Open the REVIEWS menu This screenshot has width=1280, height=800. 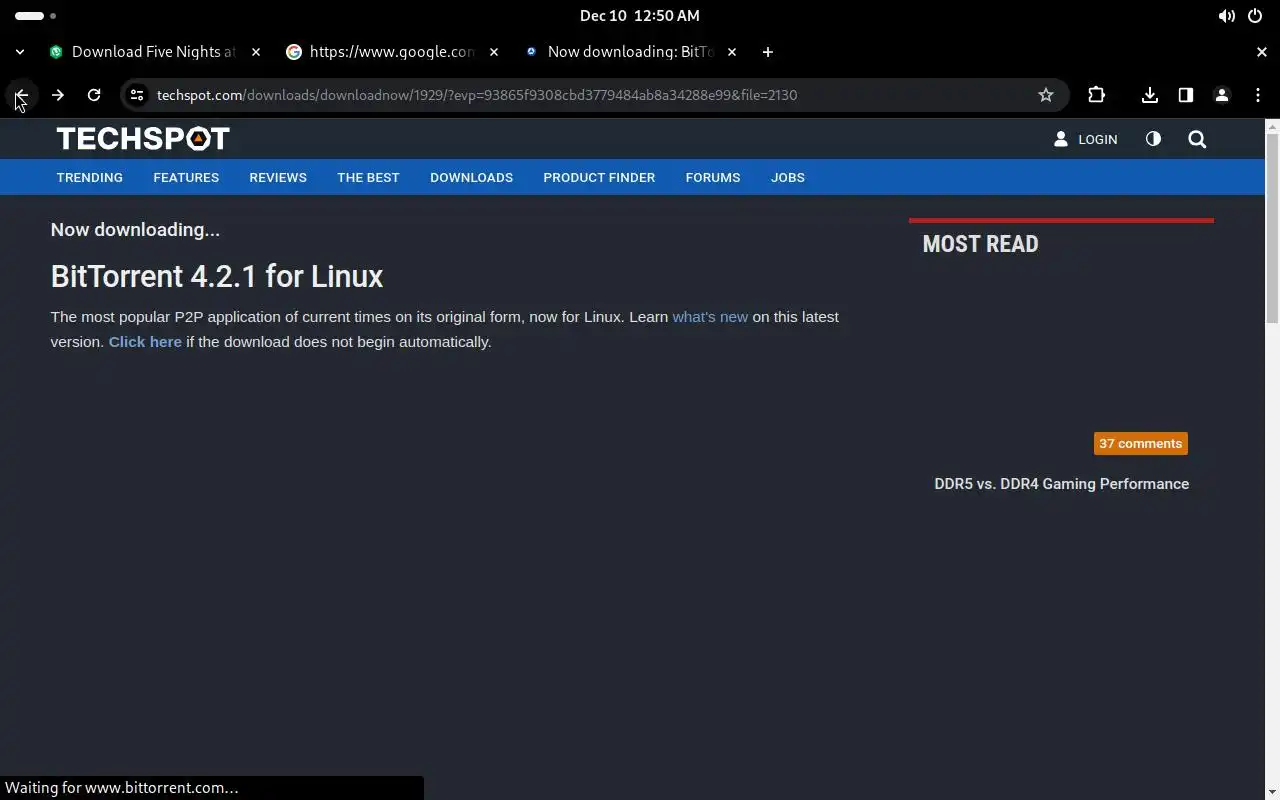tap(278, 177)
